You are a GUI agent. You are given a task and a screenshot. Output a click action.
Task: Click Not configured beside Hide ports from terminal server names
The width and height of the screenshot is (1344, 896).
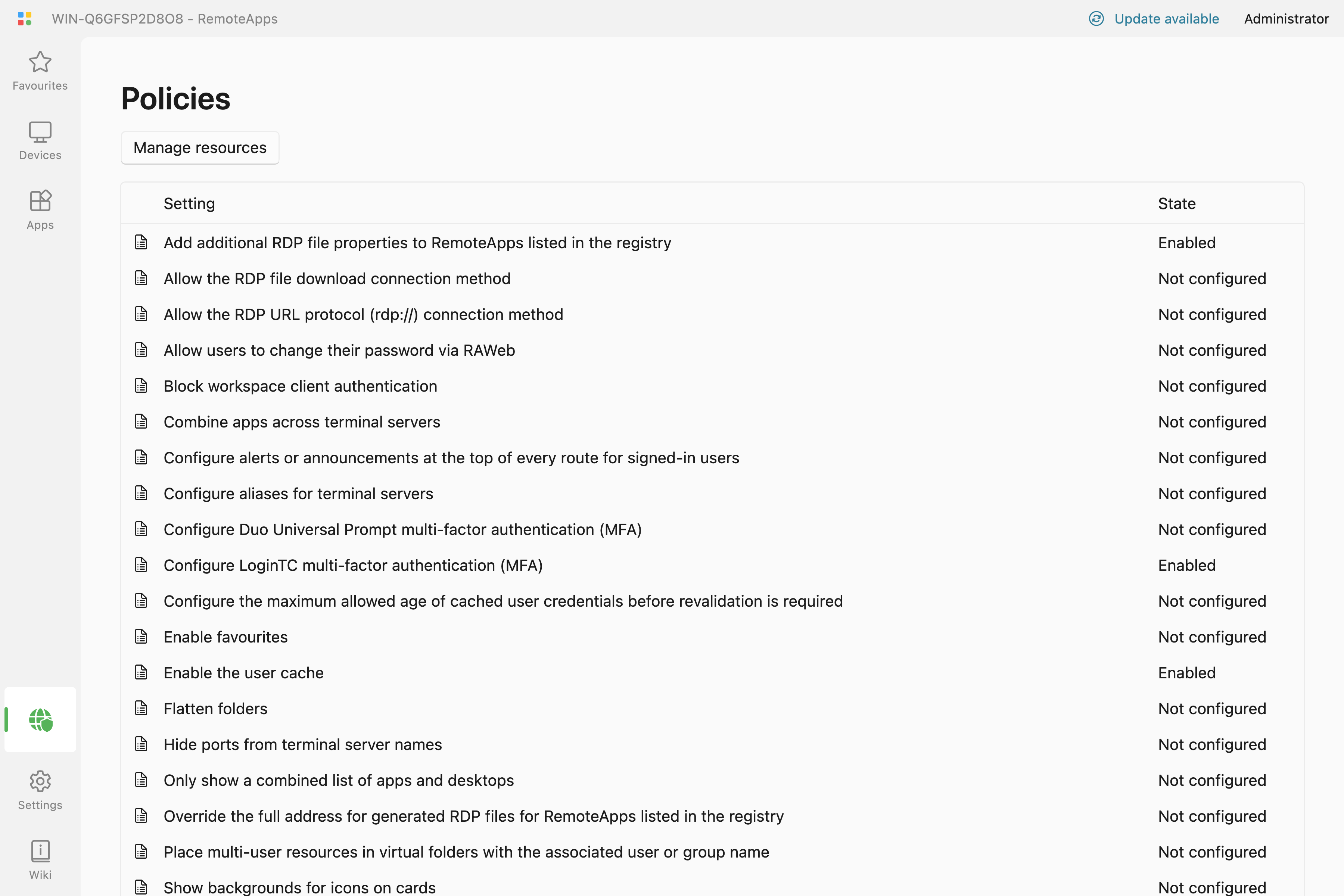(x=1213, y=744)
